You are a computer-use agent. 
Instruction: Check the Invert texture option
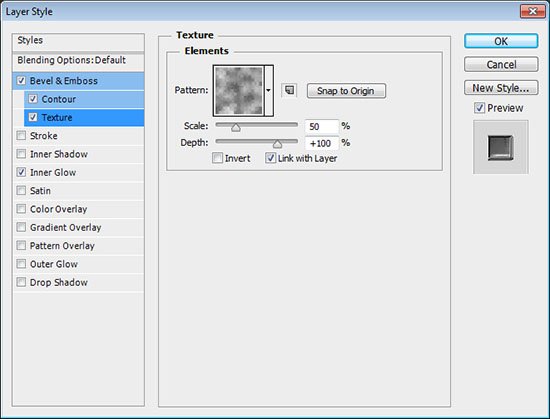click(x=217, y=158)
